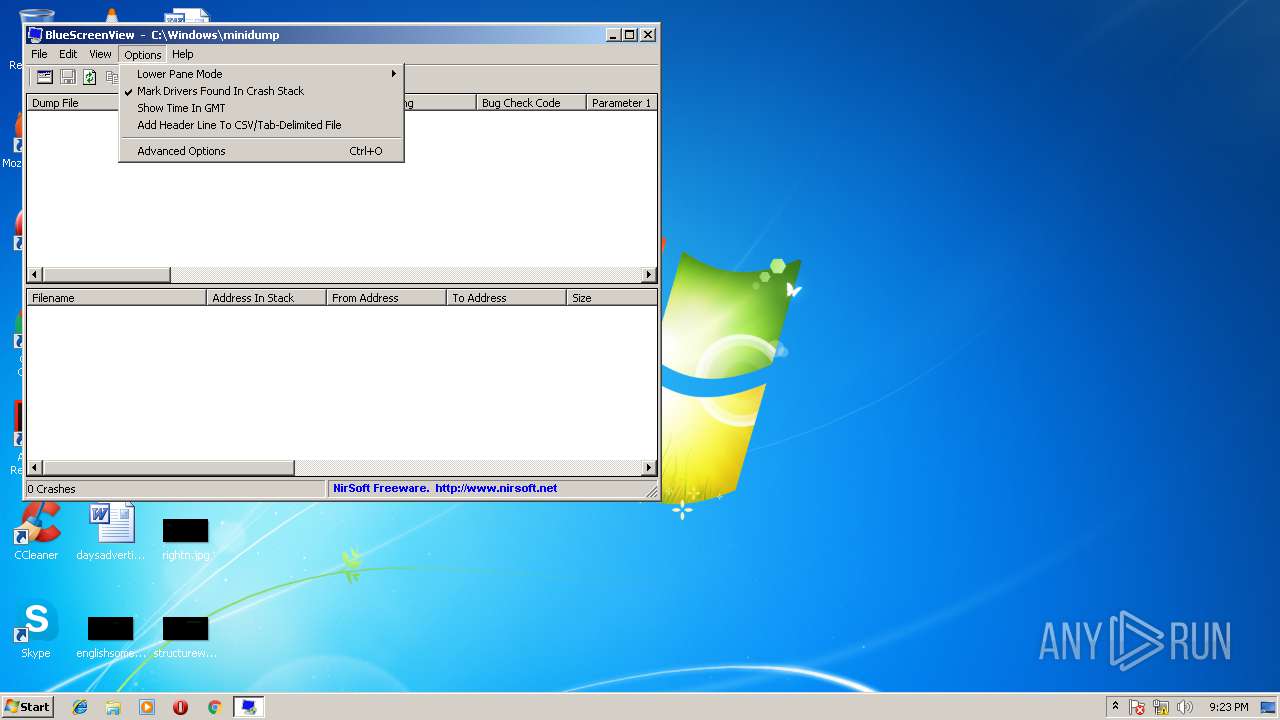This screenshot has width=1280, height=720.
Task: Sort by Bug Check Code column
Action: click(530, 103)
